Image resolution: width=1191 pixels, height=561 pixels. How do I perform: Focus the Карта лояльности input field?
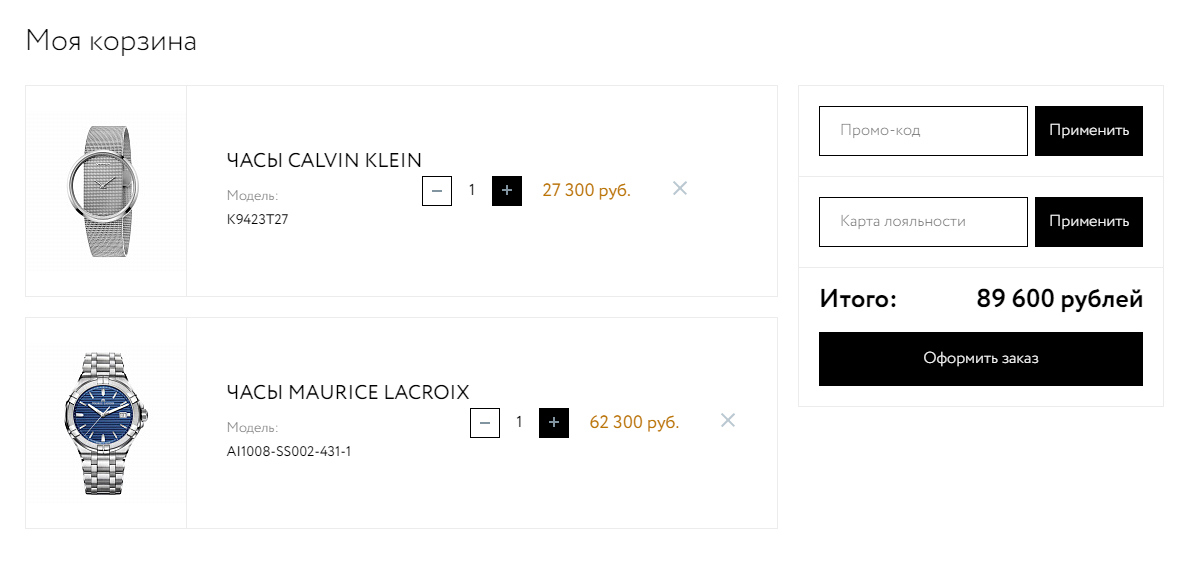[x=923, y=222]
